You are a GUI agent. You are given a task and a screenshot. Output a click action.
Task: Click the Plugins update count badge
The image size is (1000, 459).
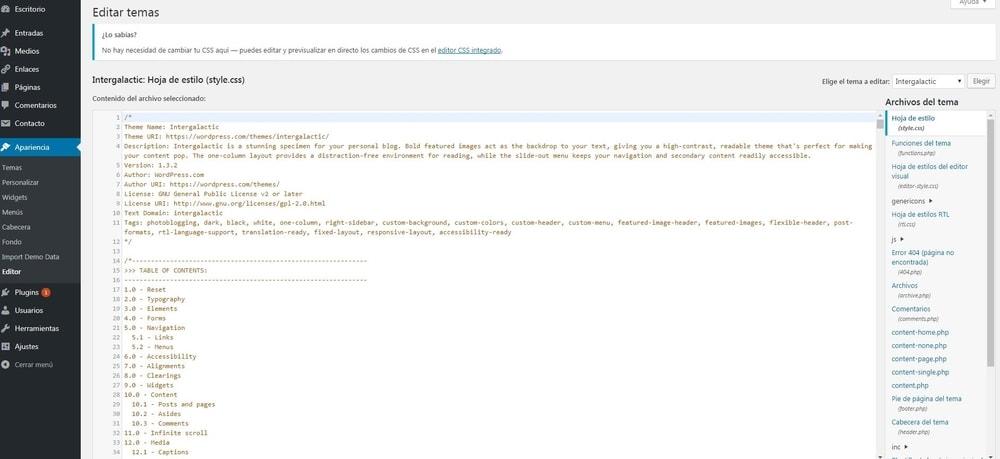point(46,293)
